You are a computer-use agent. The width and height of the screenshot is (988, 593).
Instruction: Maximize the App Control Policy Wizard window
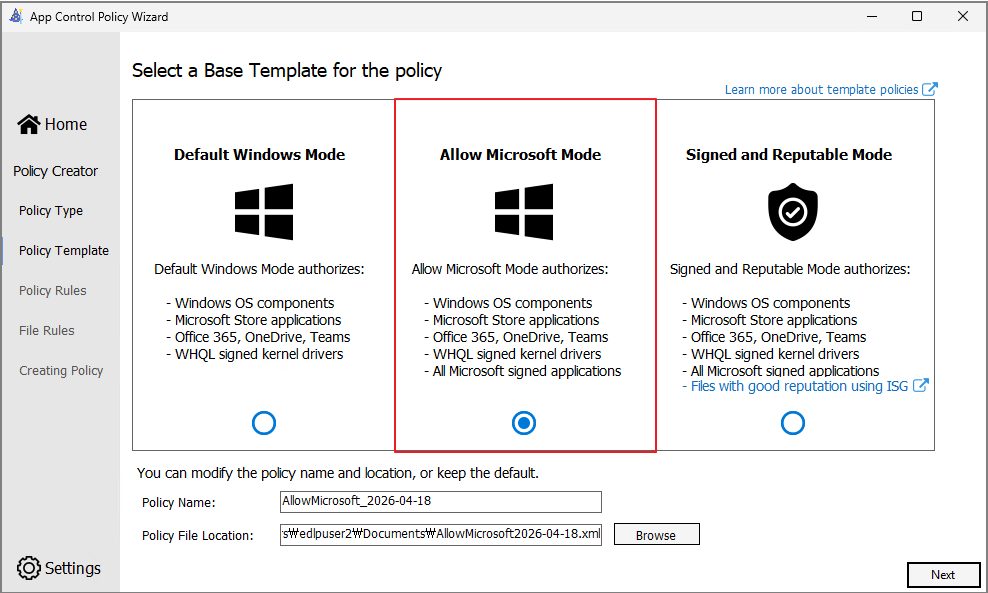click(917, 16)
